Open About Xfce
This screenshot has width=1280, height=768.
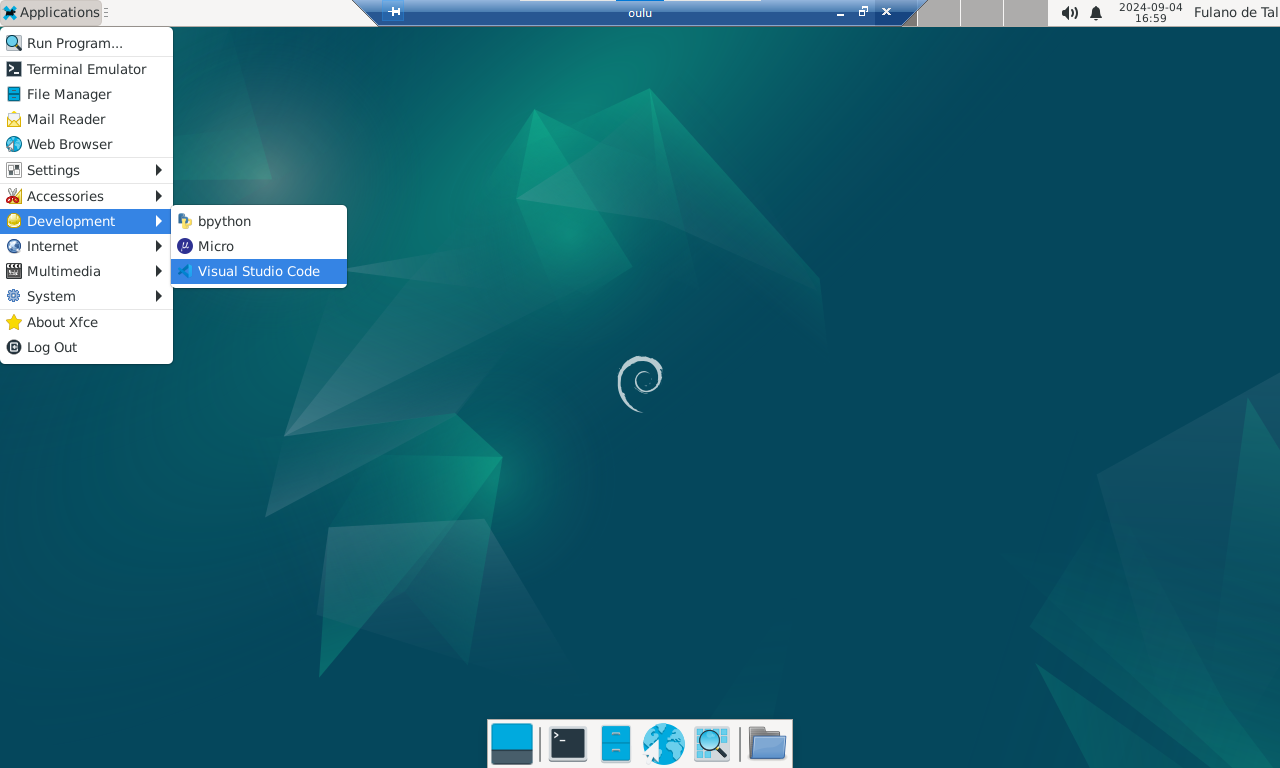click(x=61, y=322)
